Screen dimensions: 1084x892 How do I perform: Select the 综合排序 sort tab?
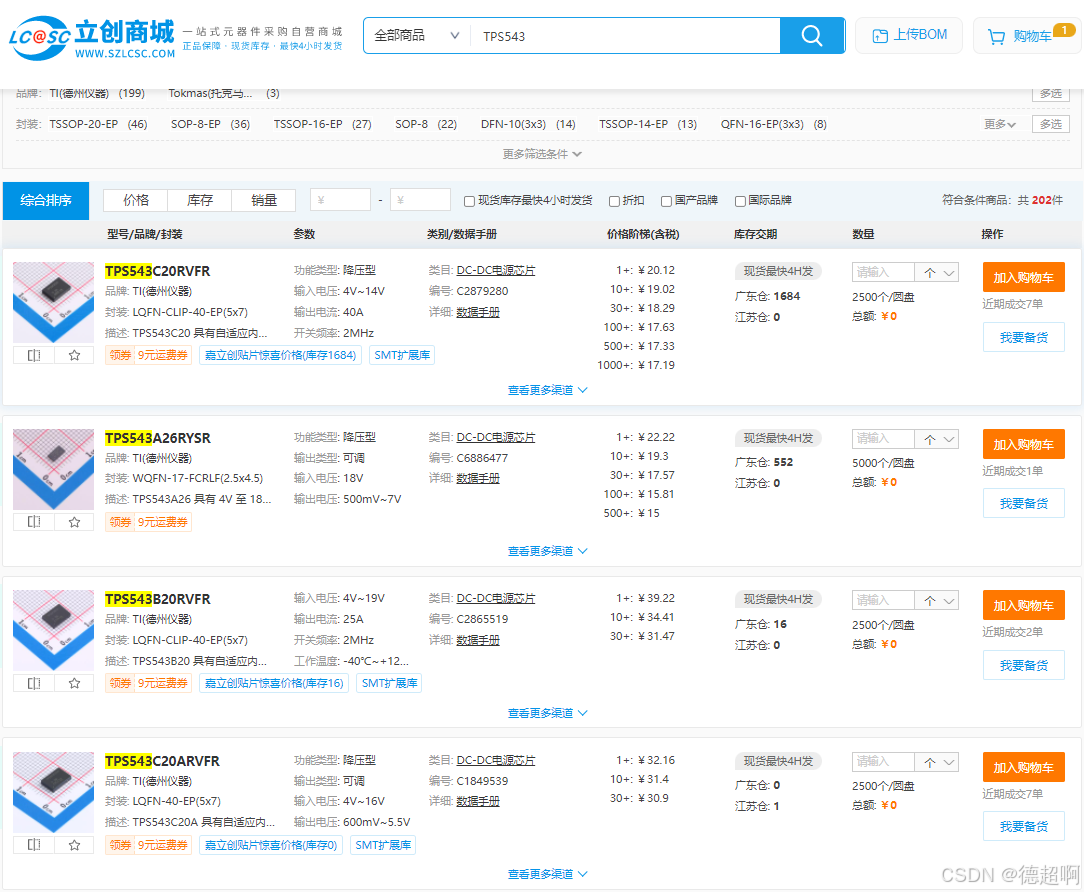[46, 201]
